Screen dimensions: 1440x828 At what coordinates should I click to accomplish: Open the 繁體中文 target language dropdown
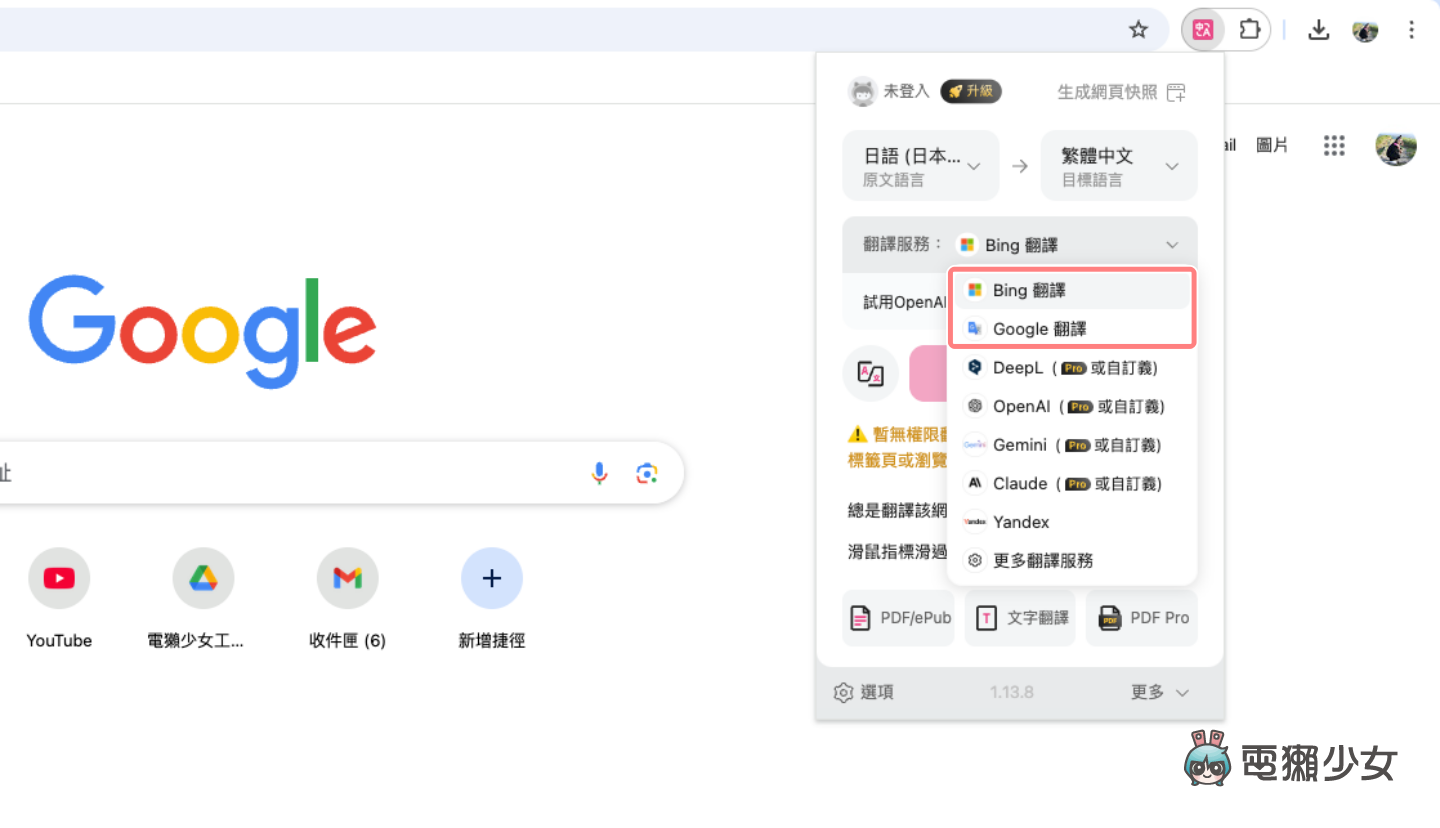coord(1119,166)
